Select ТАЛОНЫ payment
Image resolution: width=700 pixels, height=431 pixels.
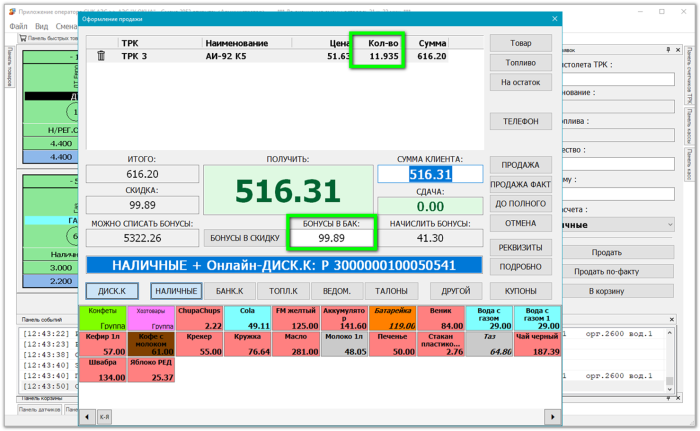(x=391, y=291)
